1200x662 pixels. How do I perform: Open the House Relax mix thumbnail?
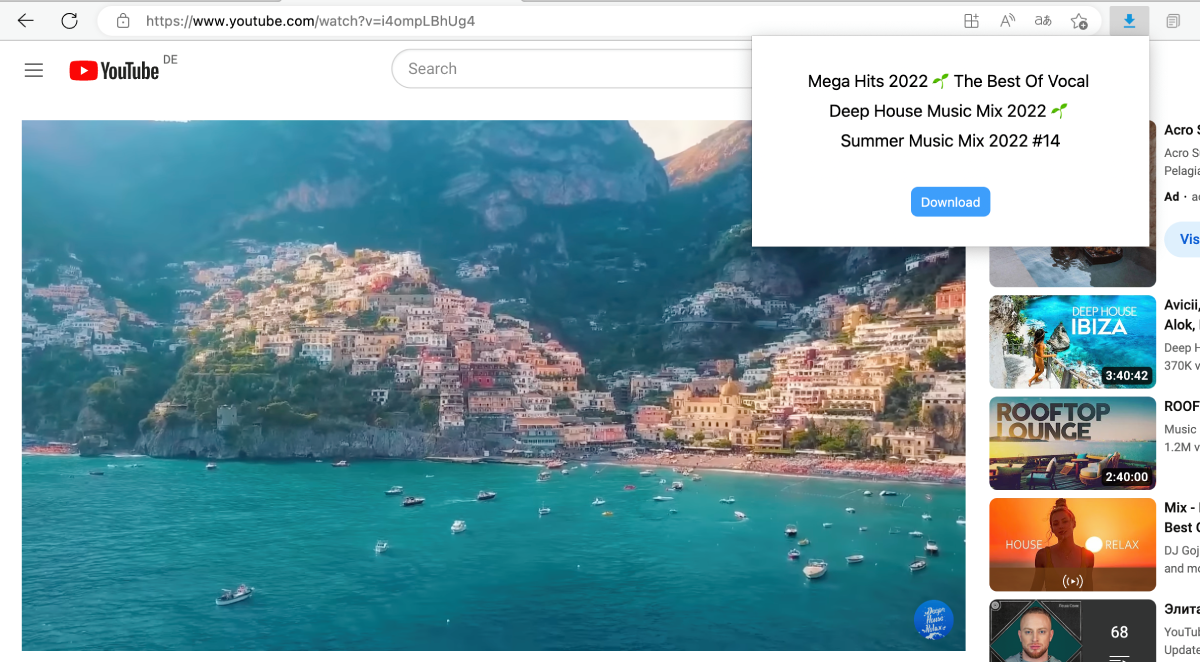tap(1071, 543)
